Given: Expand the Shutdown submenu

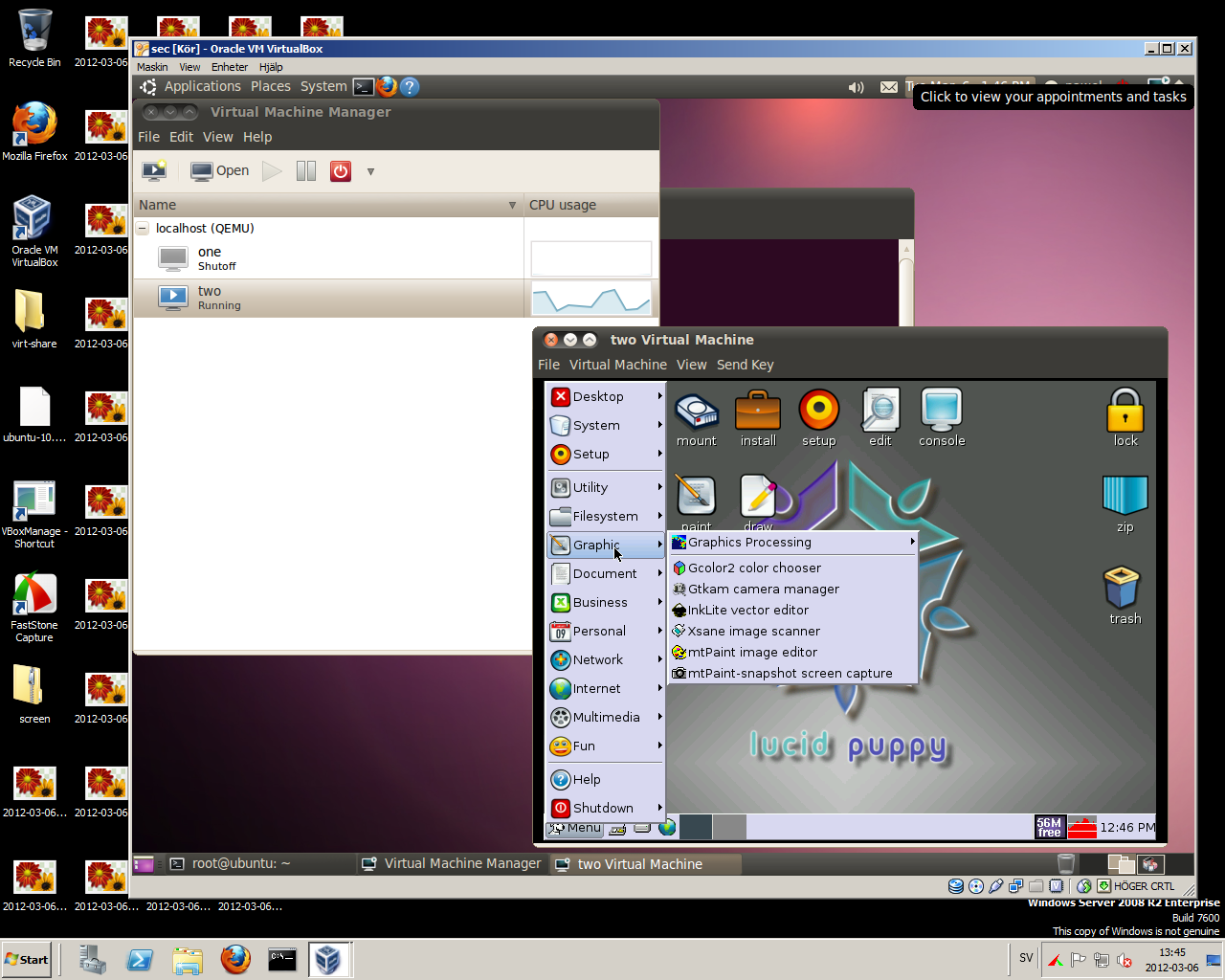Looking at the screenshot, I should pyautogui.click(x=605, y=808).
